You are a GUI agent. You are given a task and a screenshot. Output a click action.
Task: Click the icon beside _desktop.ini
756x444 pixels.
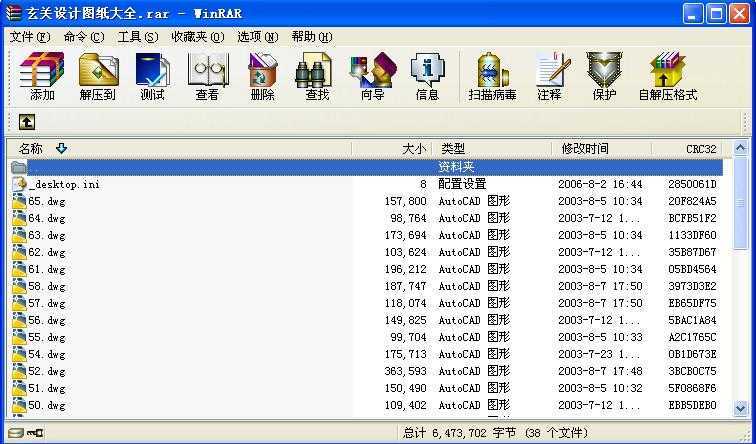click(x=19, y=184)
